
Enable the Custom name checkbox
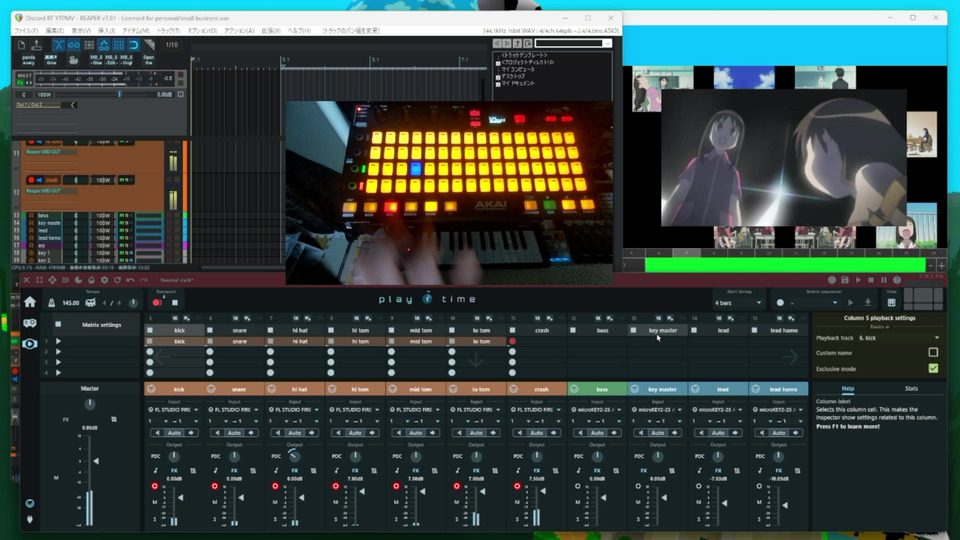933,353
